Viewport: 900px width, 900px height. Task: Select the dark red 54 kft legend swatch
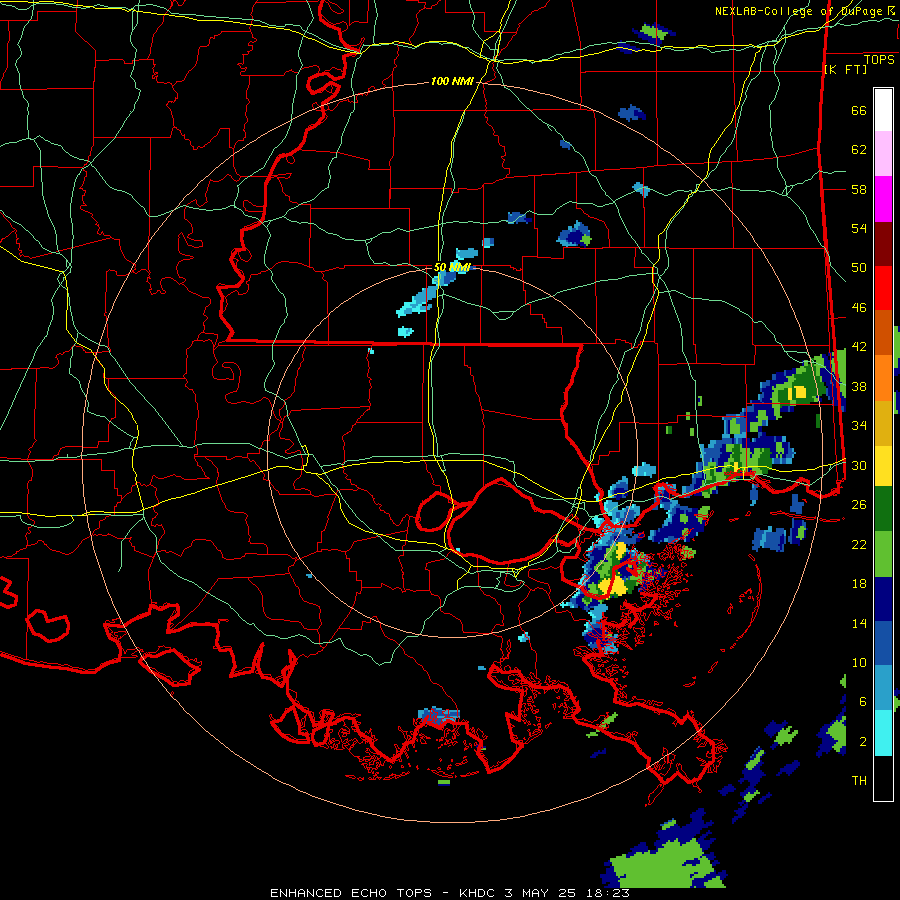pyautogui.click(x=883, y=244)
